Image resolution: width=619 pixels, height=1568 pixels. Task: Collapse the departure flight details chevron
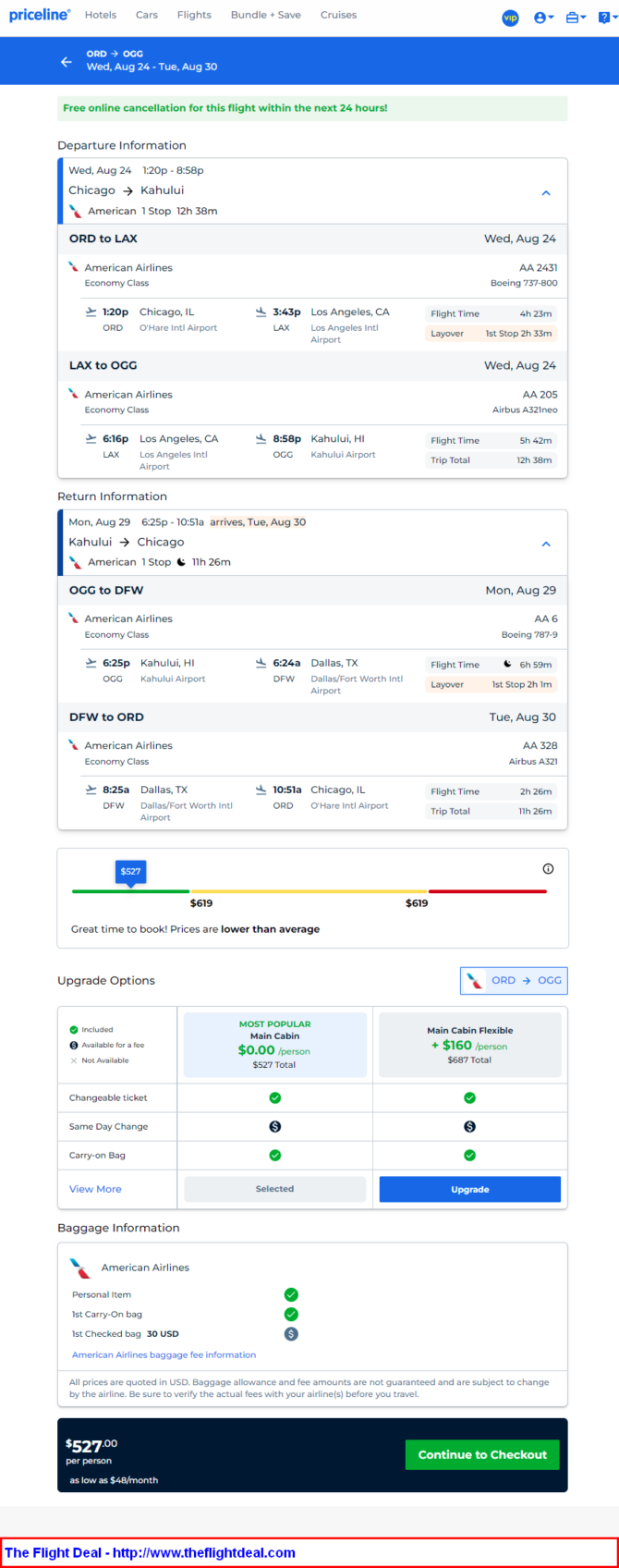coord(546,193)
